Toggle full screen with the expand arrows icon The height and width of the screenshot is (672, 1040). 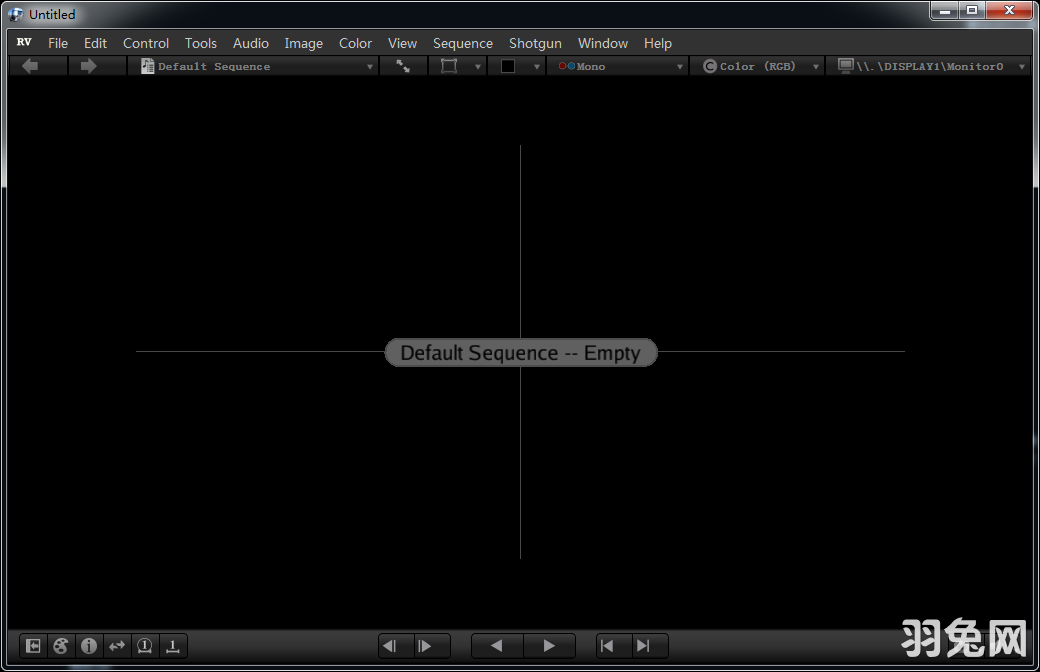click(403, 66)
